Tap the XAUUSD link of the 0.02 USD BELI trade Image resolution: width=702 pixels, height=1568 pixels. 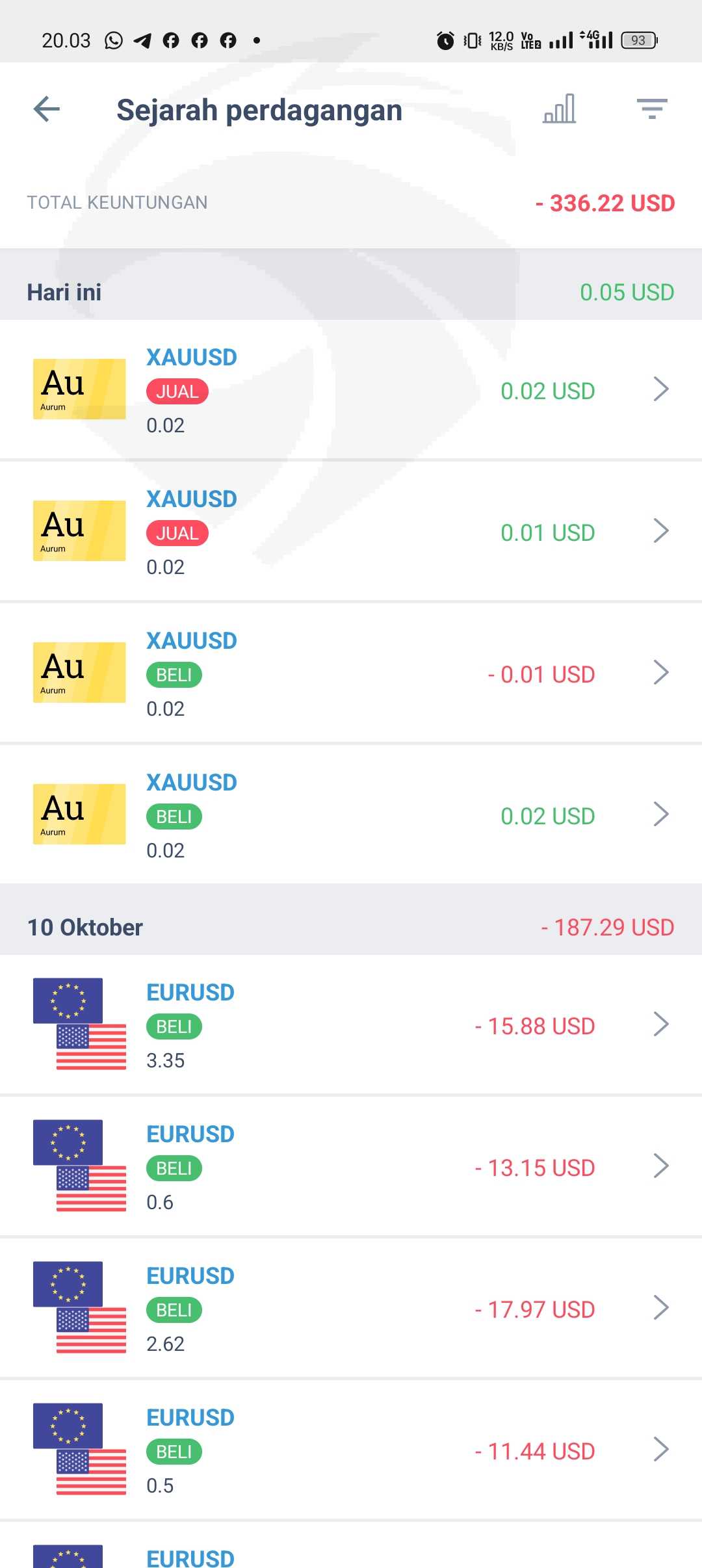pyautogui.click(x=192, y=782)
